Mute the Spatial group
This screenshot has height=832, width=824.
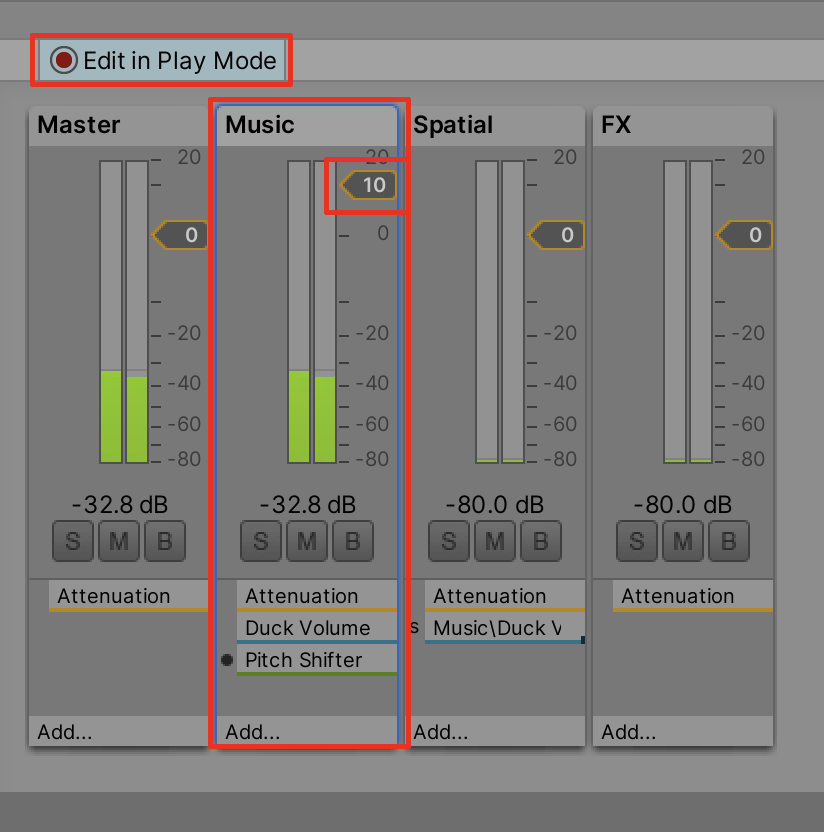tap(495, 541)
